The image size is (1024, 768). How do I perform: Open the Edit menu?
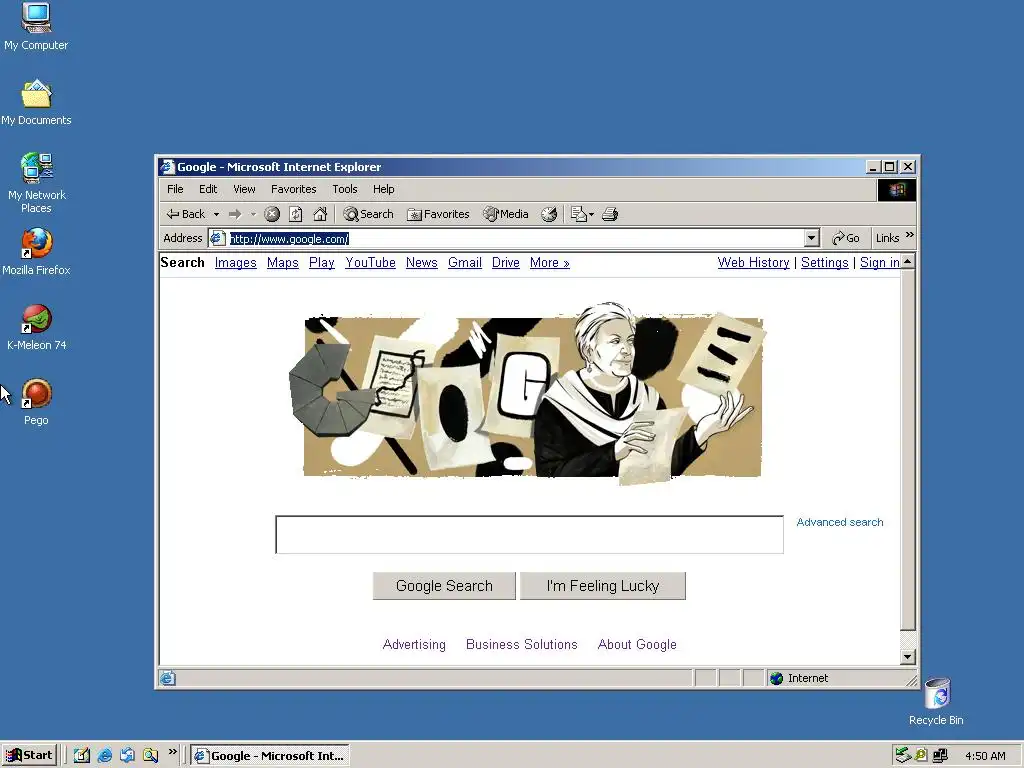click(x=208, y=189)
